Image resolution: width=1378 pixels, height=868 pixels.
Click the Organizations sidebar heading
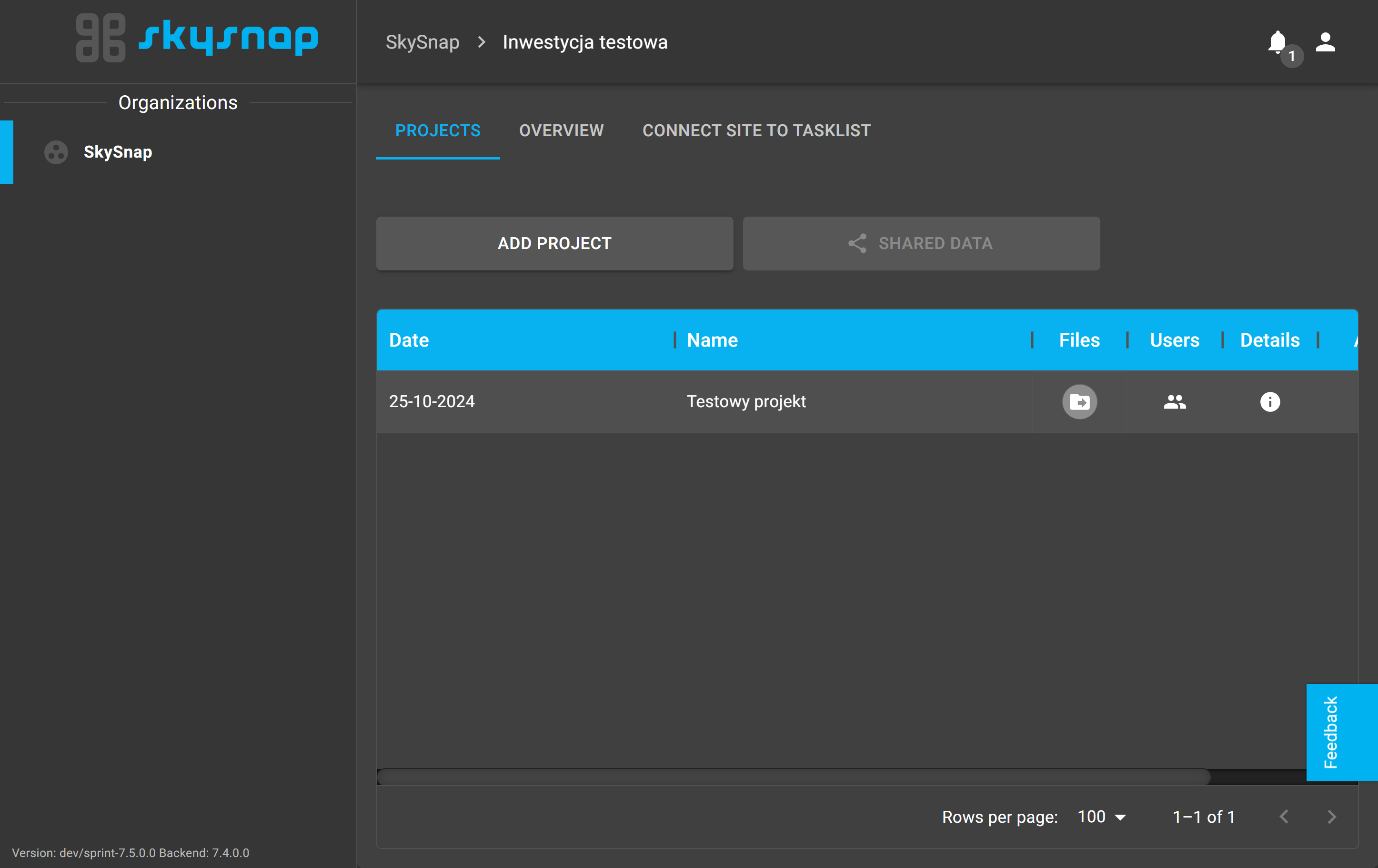click(177, 102)
